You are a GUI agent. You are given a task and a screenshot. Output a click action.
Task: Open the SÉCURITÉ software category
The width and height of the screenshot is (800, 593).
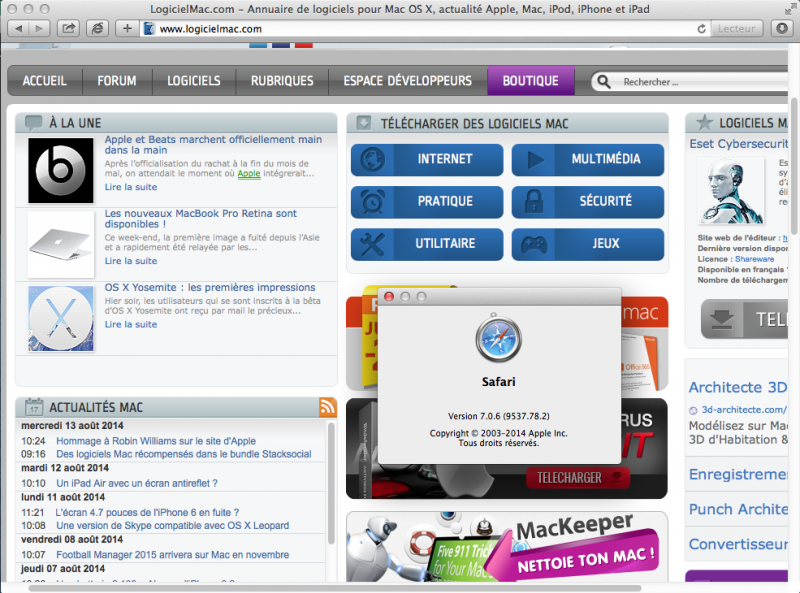[x=588, y=202]
